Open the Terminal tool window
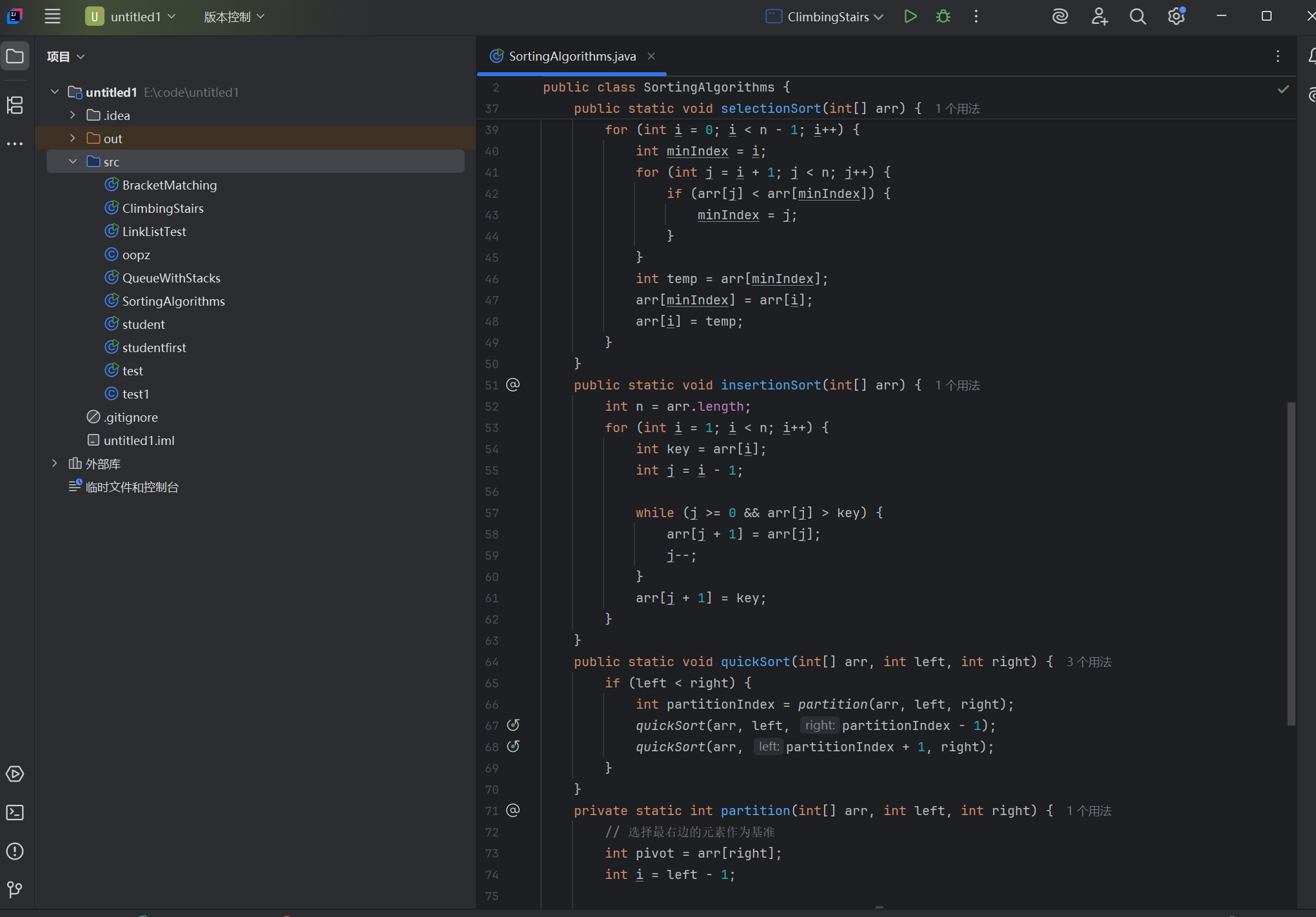Image resolution: width=1316 pixels, height=917 pixels. (x=15, y=813)
